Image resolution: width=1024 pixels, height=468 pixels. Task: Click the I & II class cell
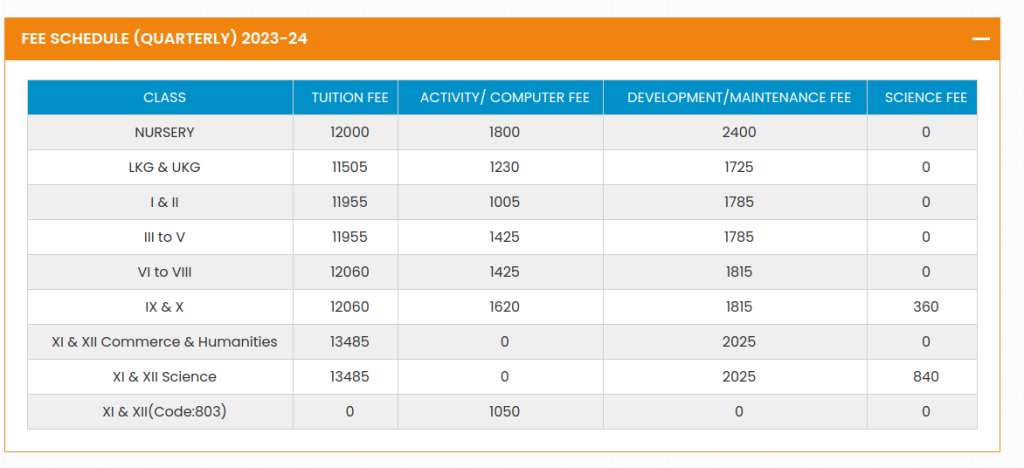point(164,202)
